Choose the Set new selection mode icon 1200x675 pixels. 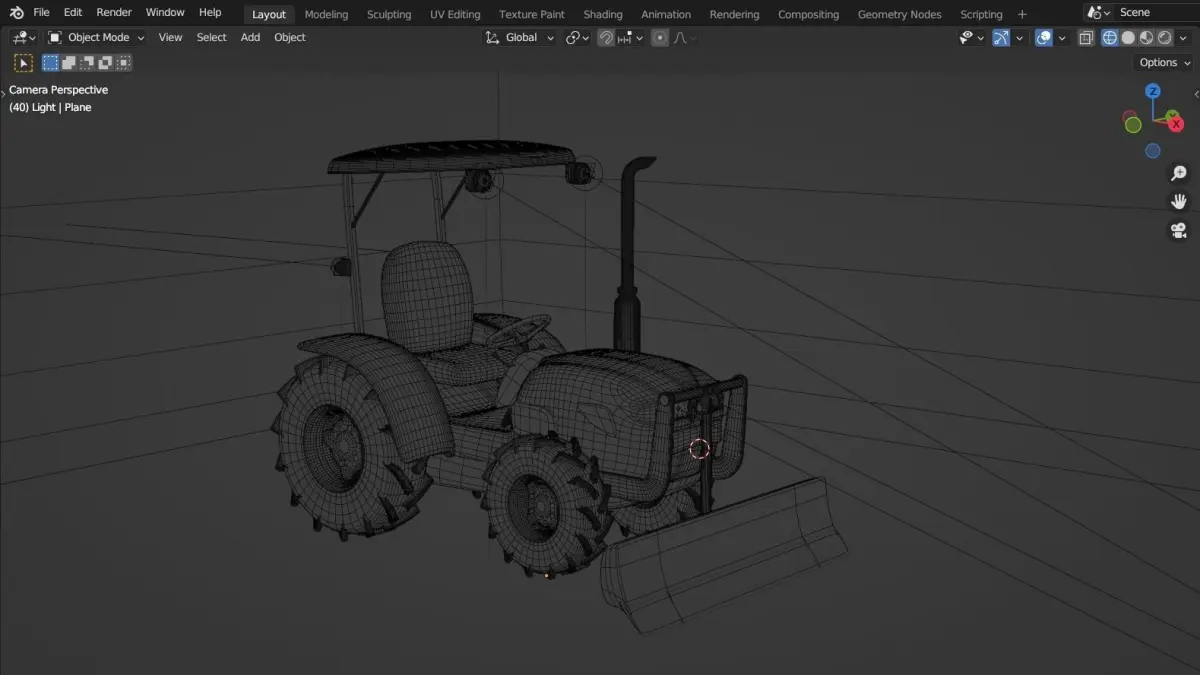tap(50, 62)
